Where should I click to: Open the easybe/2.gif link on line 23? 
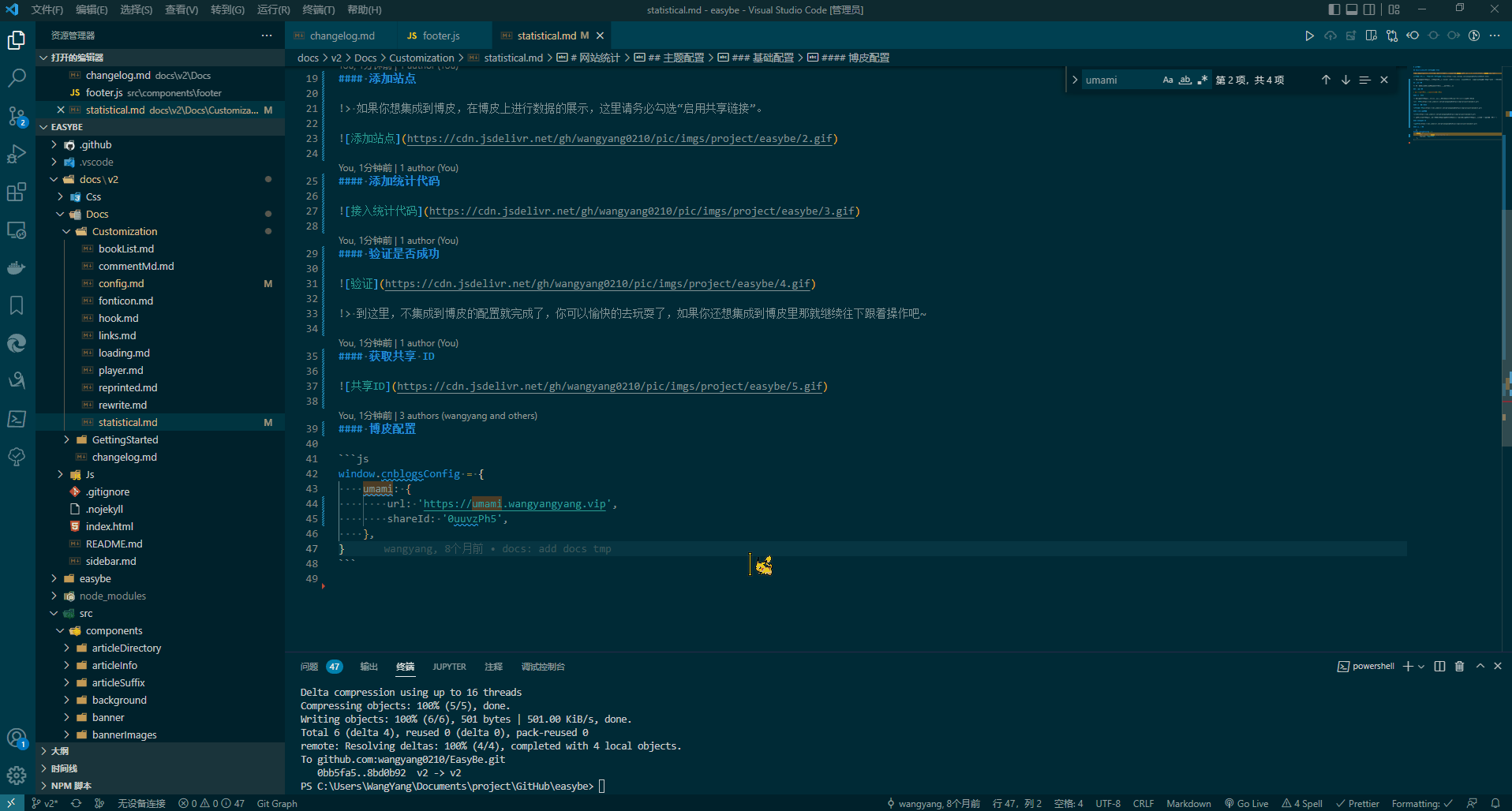pos(619,139)
